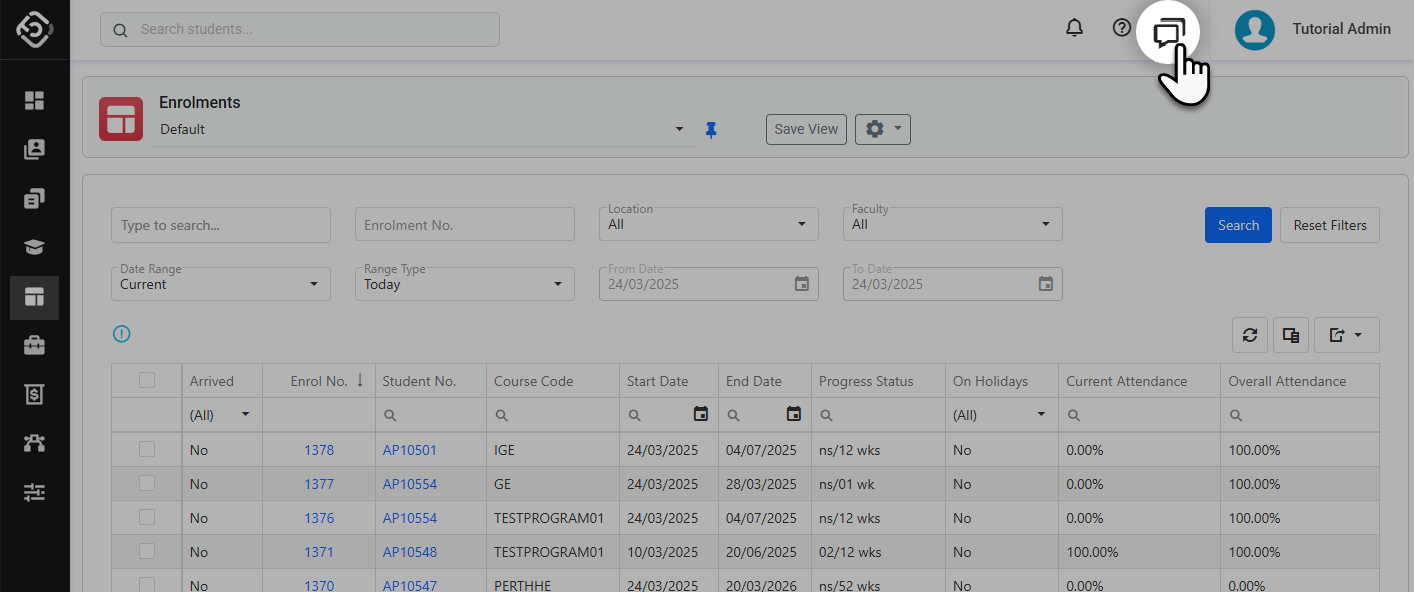The height and width of the screenshot is (592, 1414).
Task: Click the graduation cap sidebar icon
Action: click(x=35, y=248)
